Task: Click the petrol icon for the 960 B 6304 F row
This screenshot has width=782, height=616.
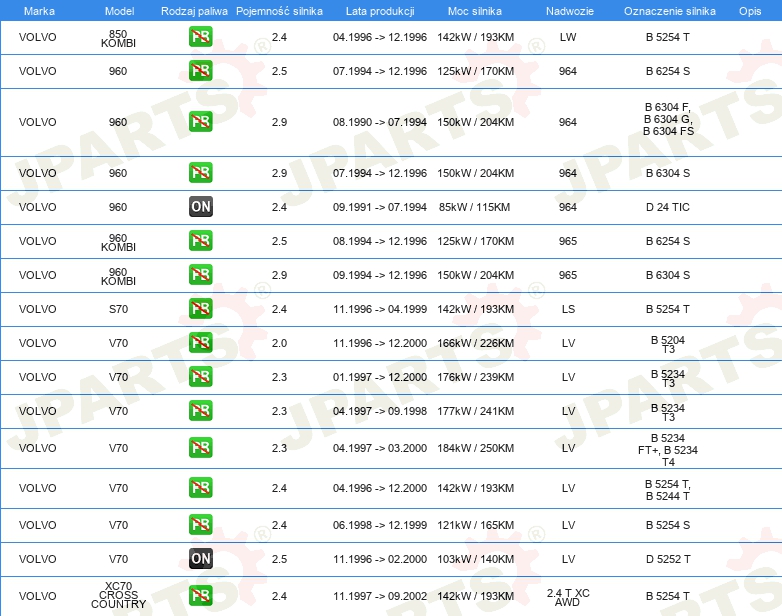Action: point(200,122)
